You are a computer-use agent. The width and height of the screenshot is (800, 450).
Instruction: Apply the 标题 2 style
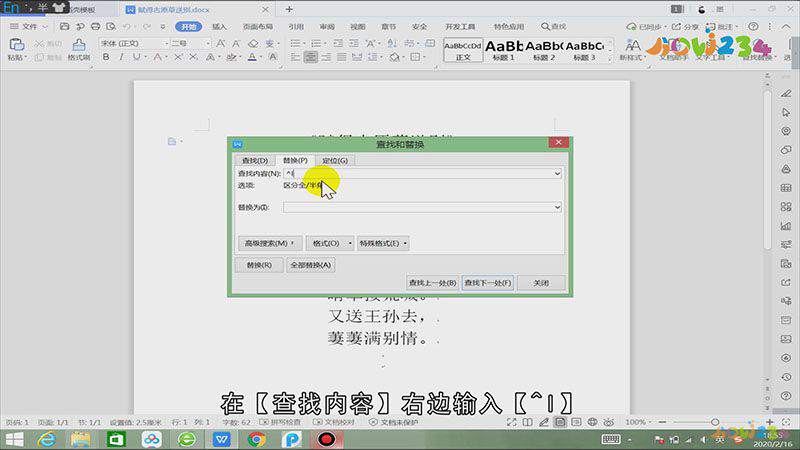[544, 50]
